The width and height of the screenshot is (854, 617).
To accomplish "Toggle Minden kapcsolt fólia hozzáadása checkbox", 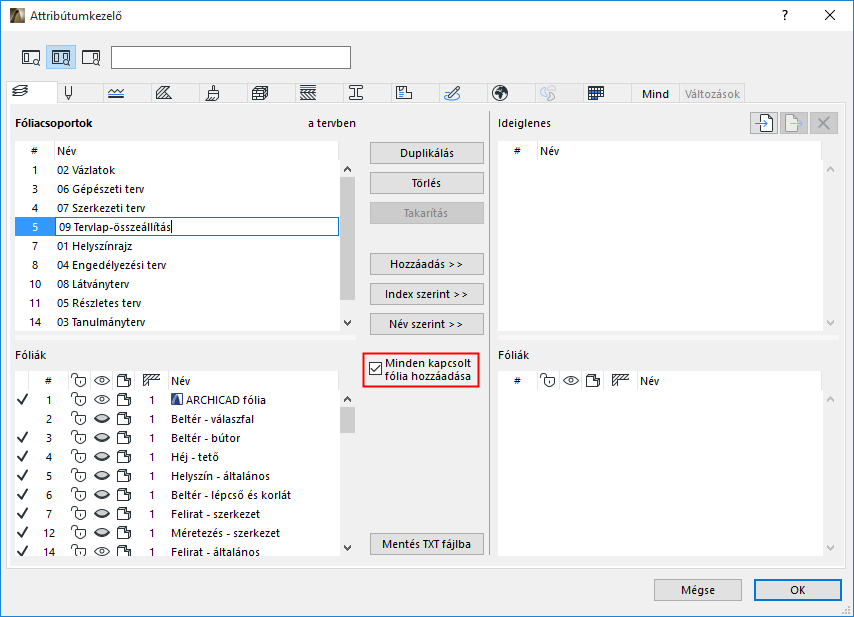I will [375, 369].
